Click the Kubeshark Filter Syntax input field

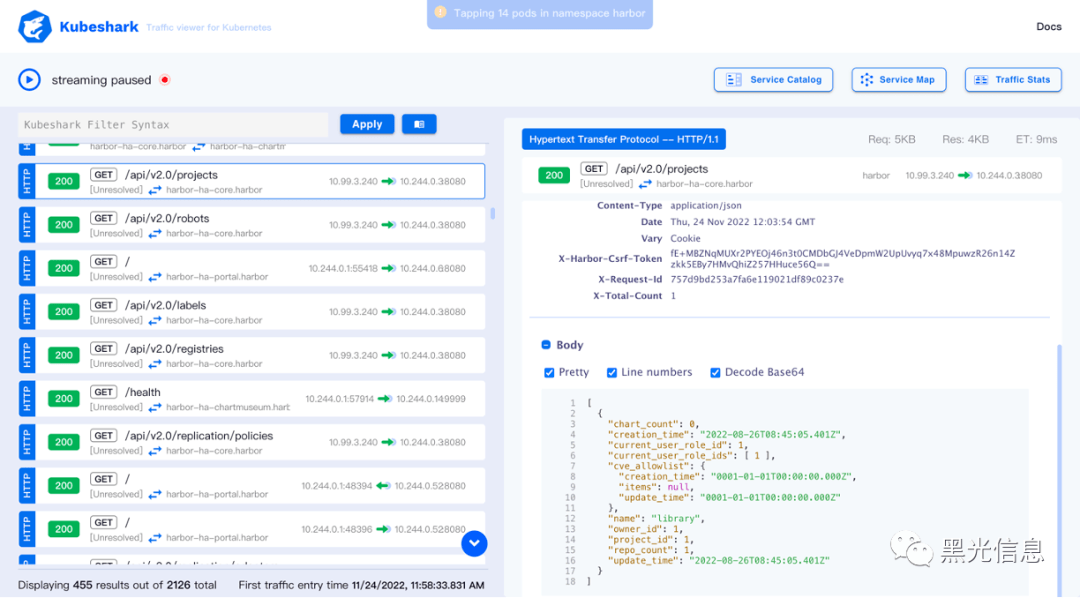point(170,123)
